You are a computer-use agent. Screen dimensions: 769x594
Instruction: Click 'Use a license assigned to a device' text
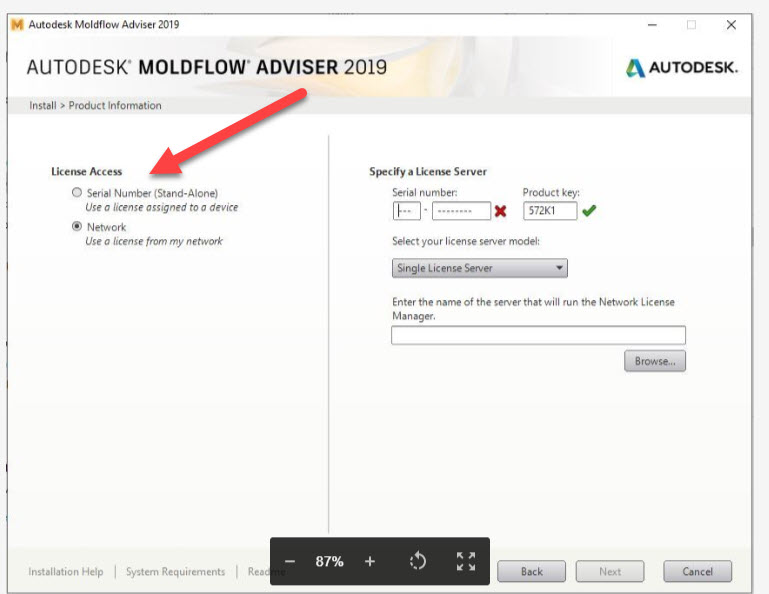[162, 207]
